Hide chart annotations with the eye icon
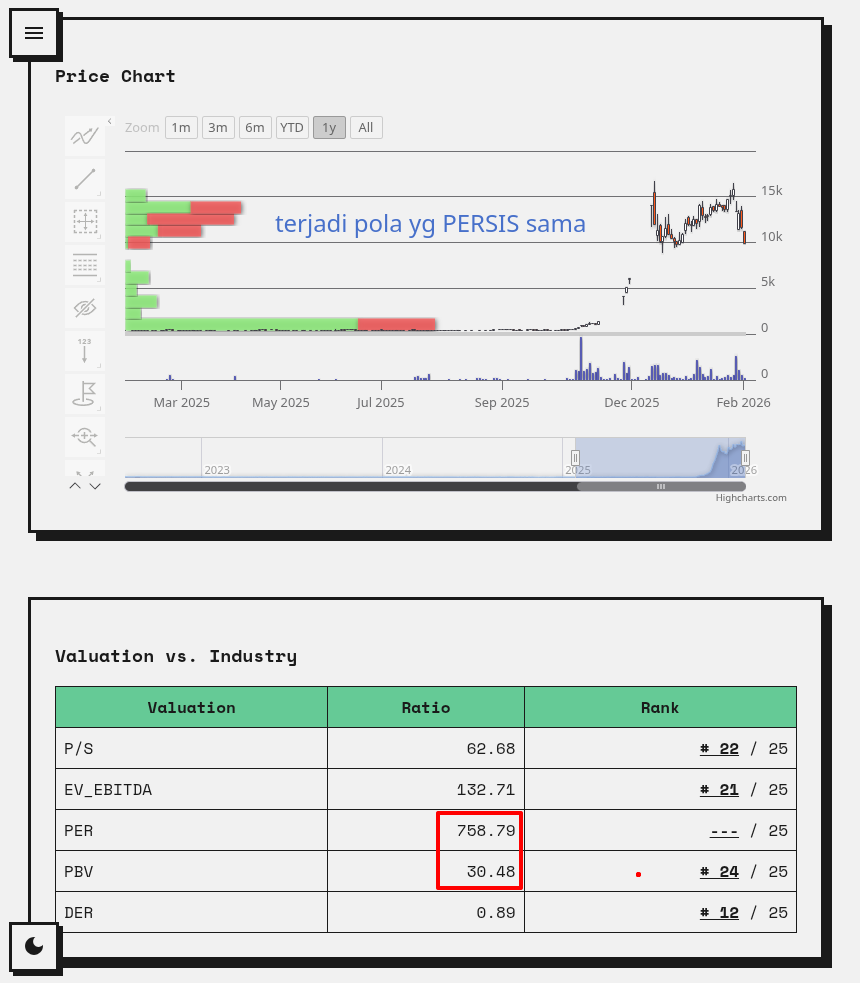Viewport: 860px width, 983px height. coord(85,308)
